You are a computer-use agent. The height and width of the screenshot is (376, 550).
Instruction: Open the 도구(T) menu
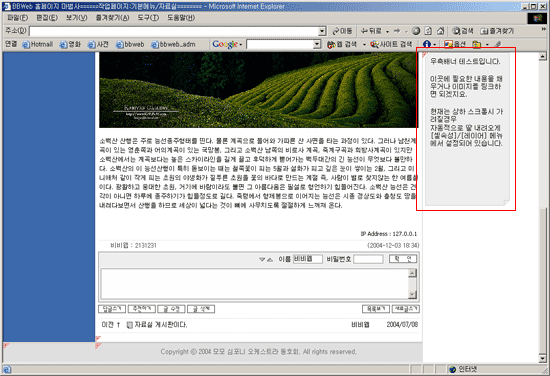pos(148,18)
